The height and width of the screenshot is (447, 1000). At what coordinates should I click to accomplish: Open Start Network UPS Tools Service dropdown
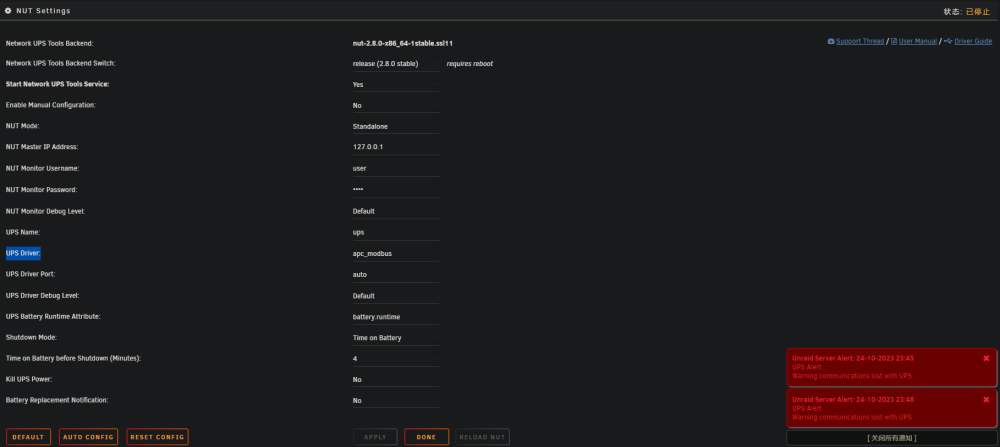[x=395, y=85]
